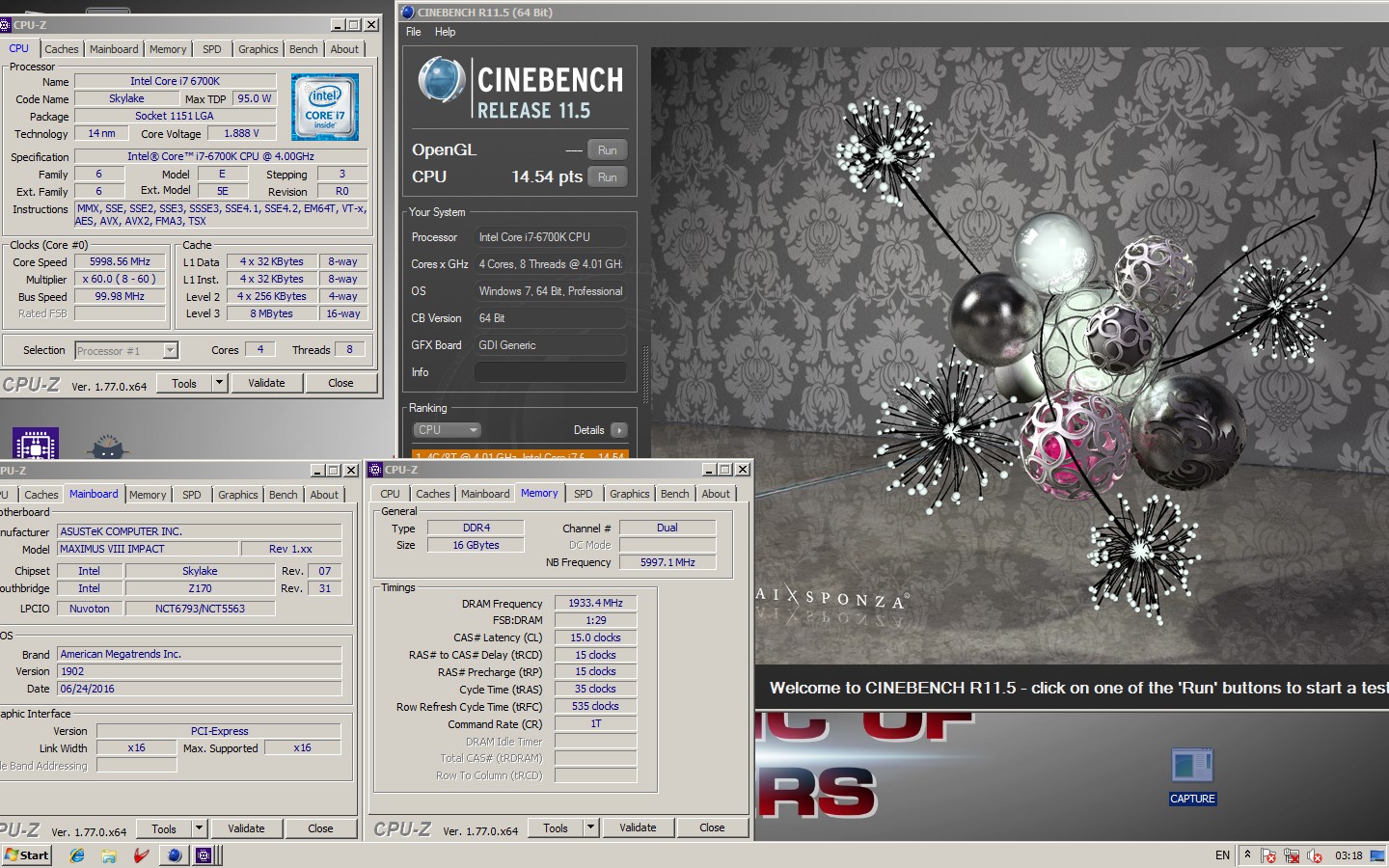This screenshot has height=868, width=1389.
Task: Click Validate in Memory CPU-Z window
Action: 638,827
